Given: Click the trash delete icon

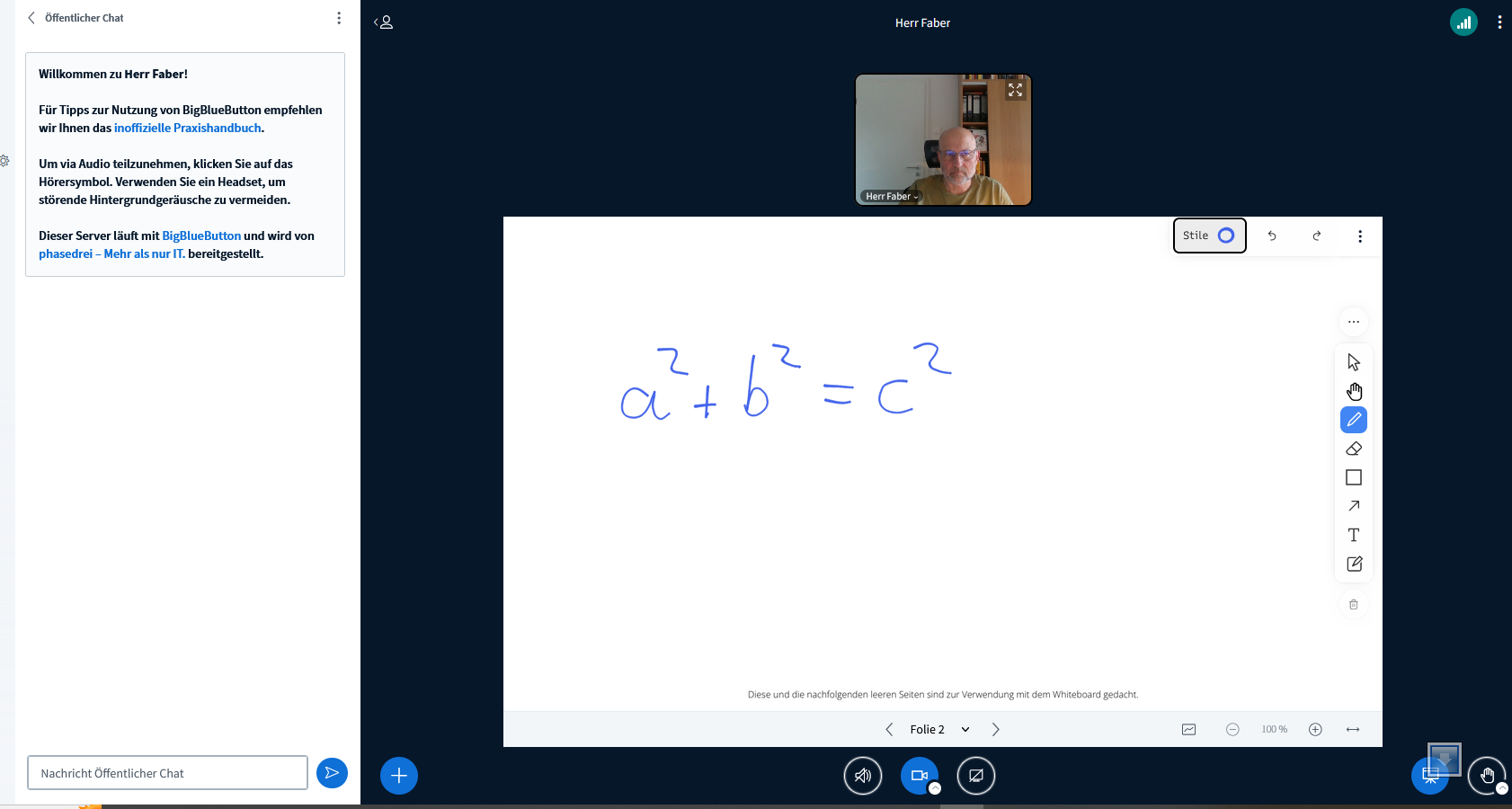Looking at the screenshot, I should (x=1354, y=604).
